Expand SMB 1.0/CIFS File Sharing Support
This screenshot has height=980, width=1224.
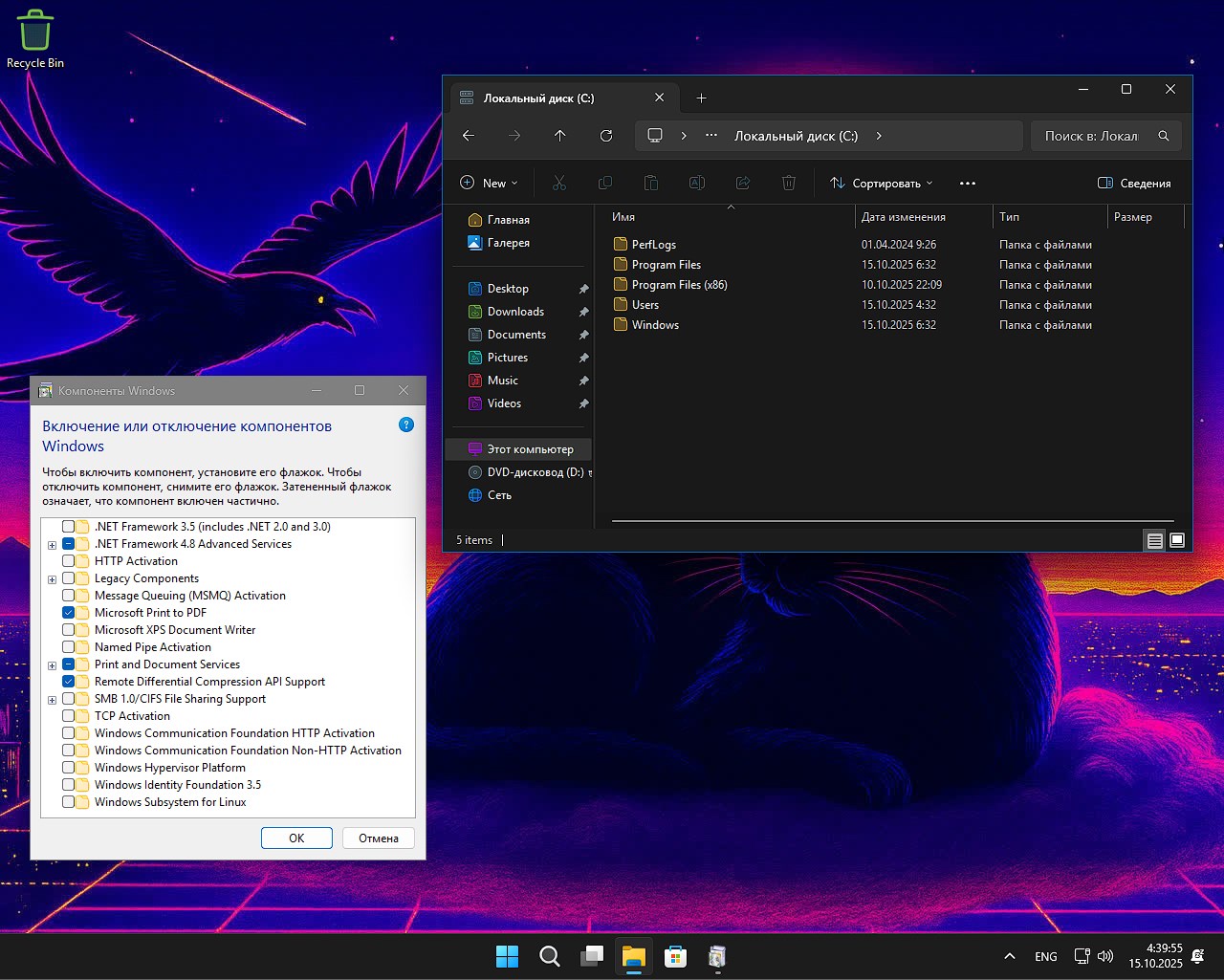pyautogui.click(x=53, y=700)
